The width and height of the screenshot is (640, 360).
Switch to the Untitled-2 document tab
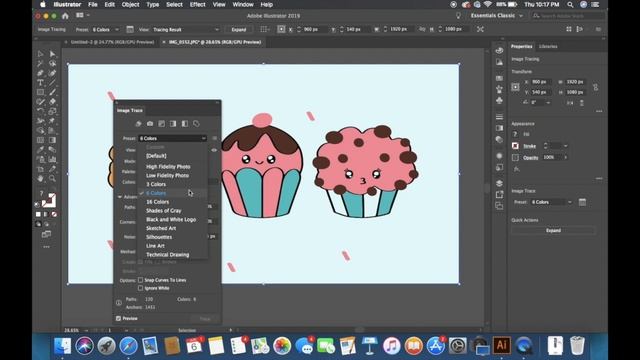[x=112, y=42]
